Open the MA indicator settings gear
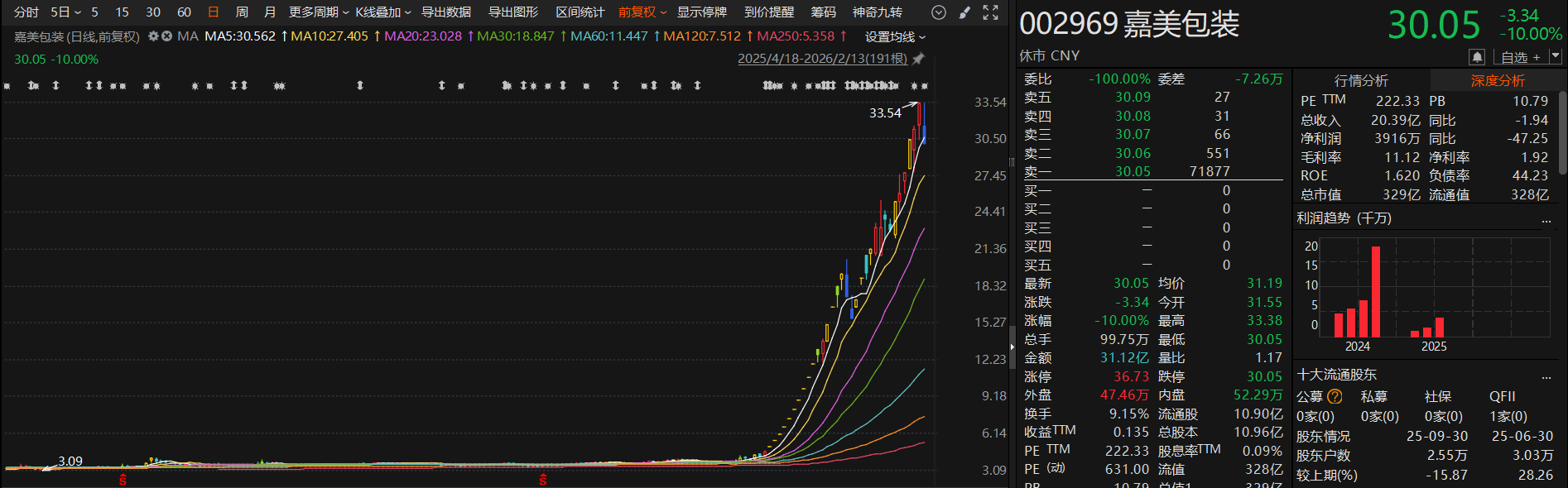The image size is (1568, 488). pos(153,36)
